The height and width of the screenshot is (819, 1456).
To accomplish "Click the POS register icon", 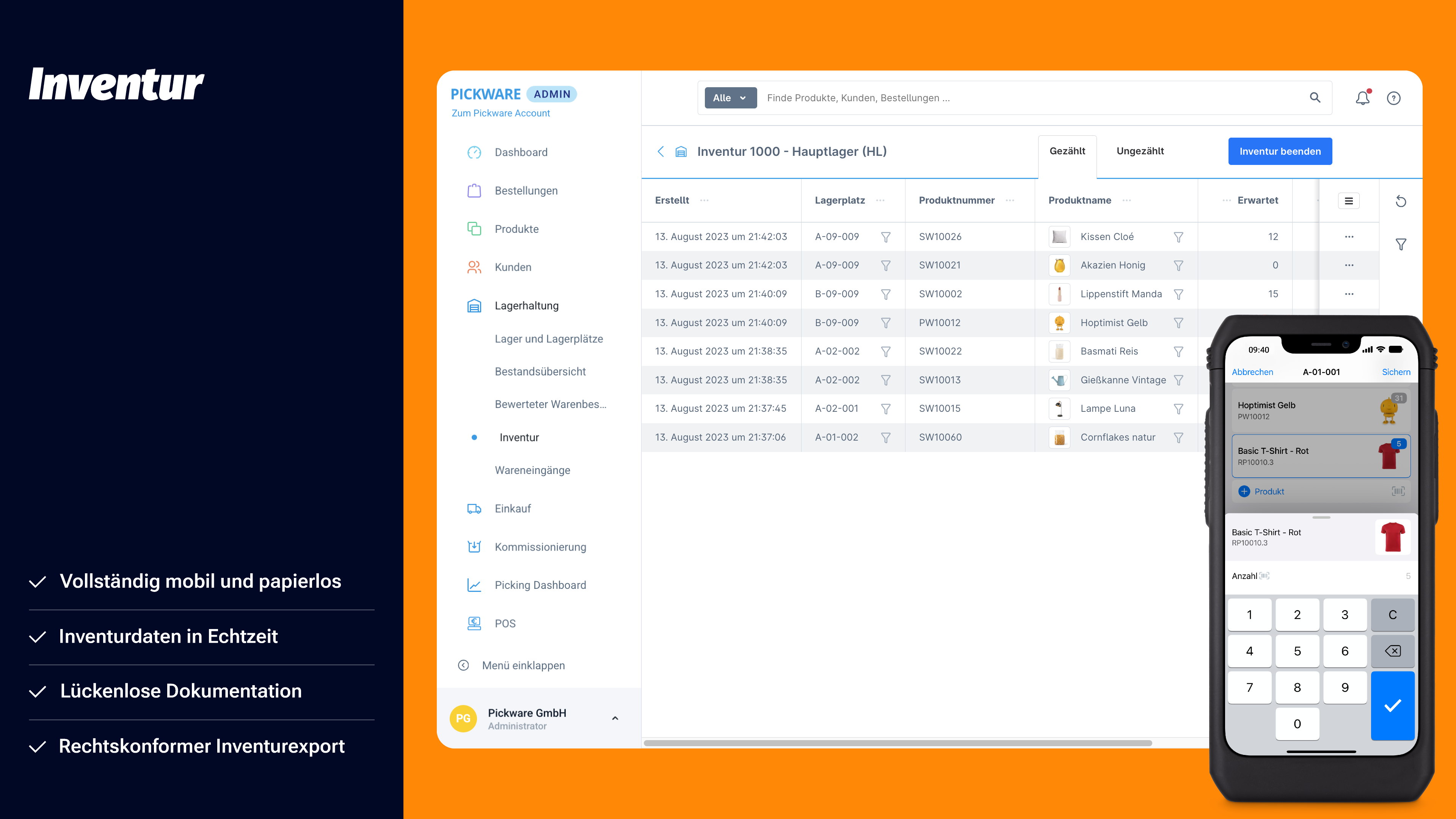I will (474, 623).
